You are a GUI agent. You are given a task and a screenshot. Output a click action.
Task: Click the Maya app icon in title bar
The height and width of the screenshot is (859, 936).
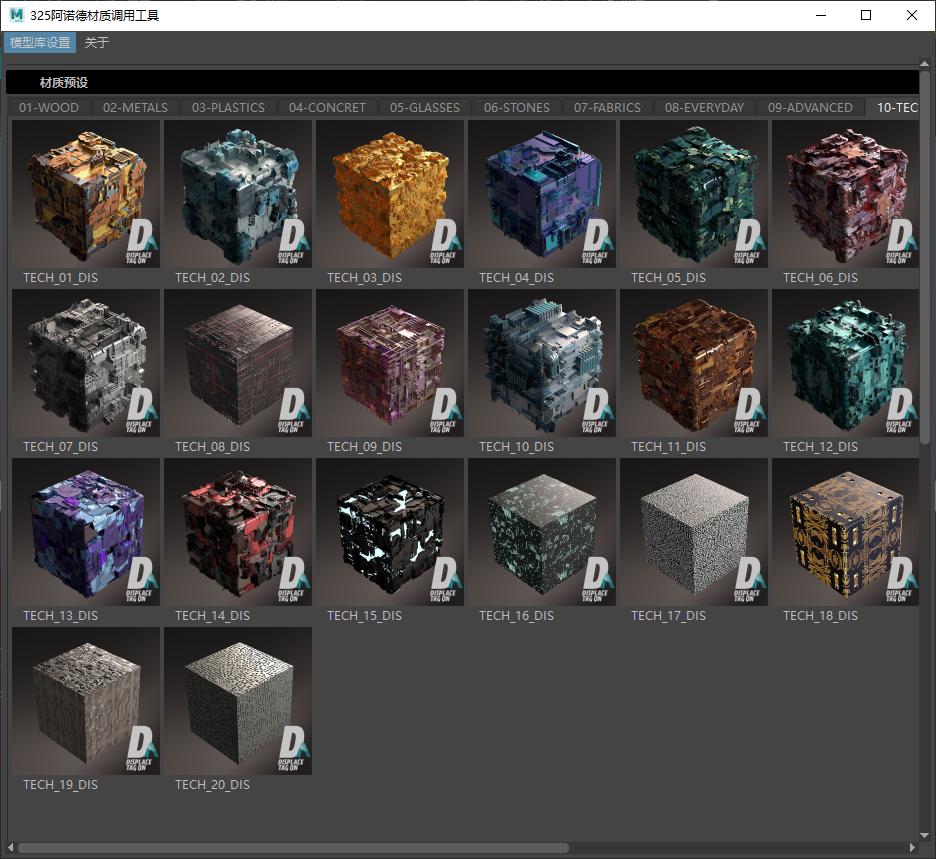[16, 15]
